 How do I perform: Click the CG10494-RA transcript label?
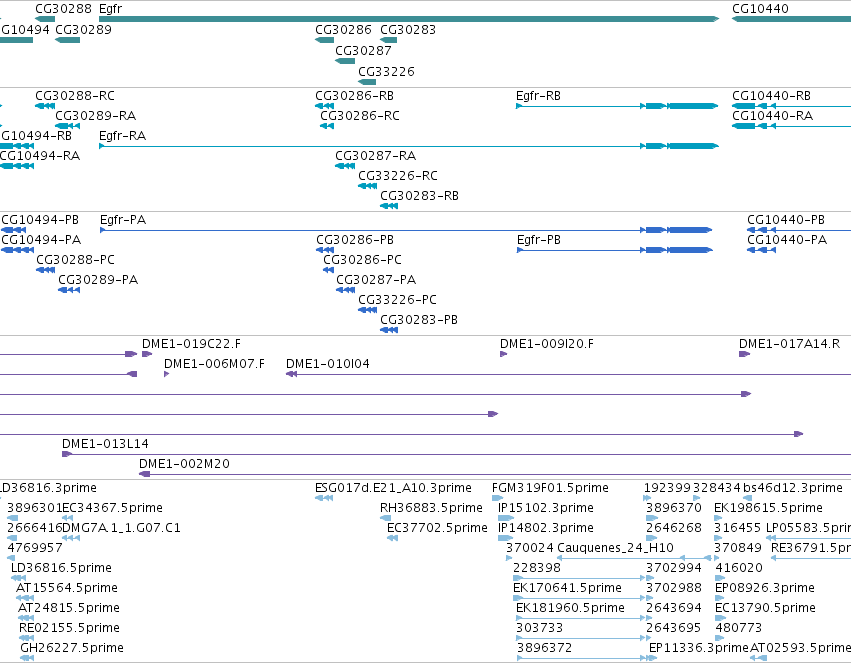click(40, 156)
